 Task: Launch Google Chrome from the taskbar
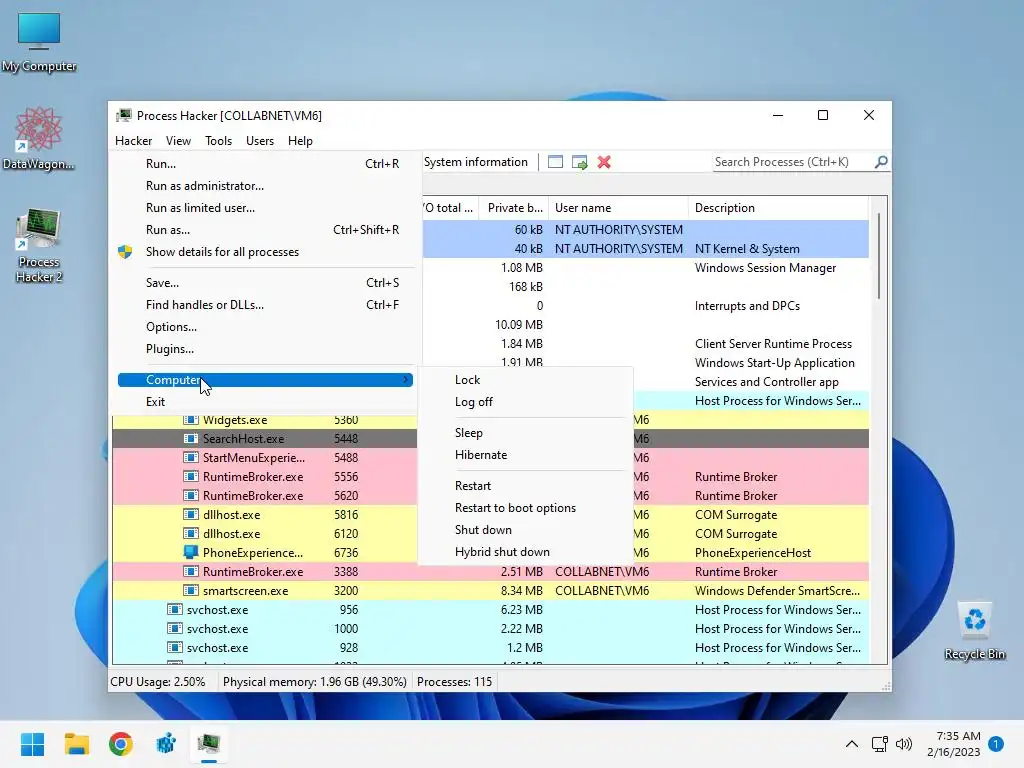pos(121,744)
